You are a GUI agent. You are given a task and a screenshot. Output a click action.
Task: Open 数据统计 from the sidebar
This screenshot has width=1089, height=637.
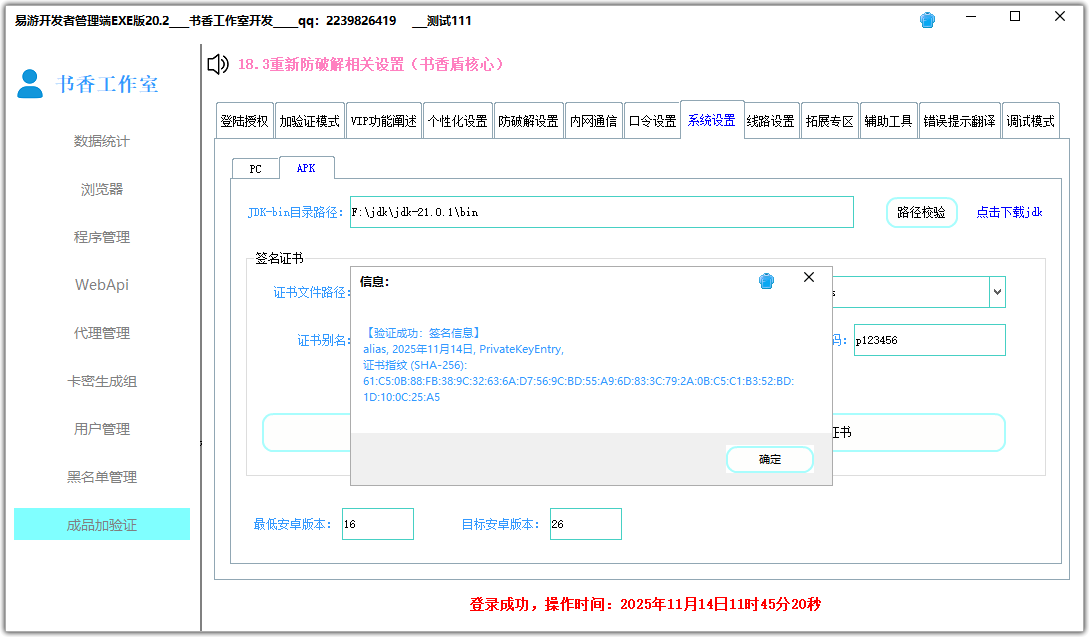tap(101, 141)
